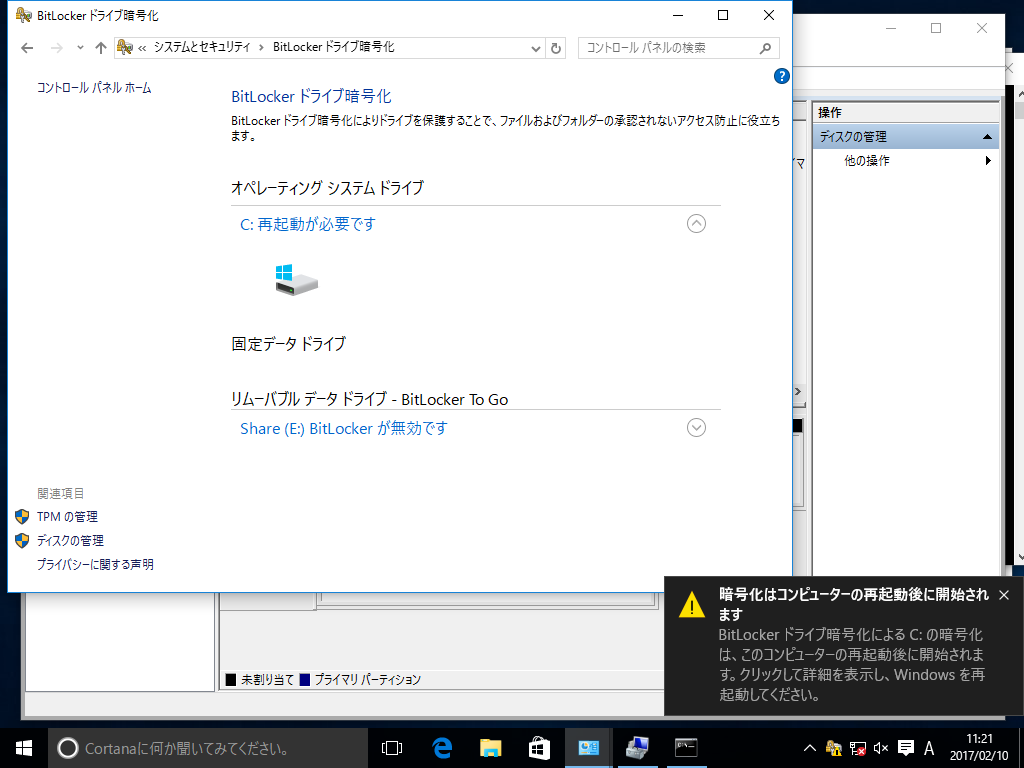Switch to Command Prompt taskbar button
This screenshot has height=768, width=1024.
tap(686, 748)
